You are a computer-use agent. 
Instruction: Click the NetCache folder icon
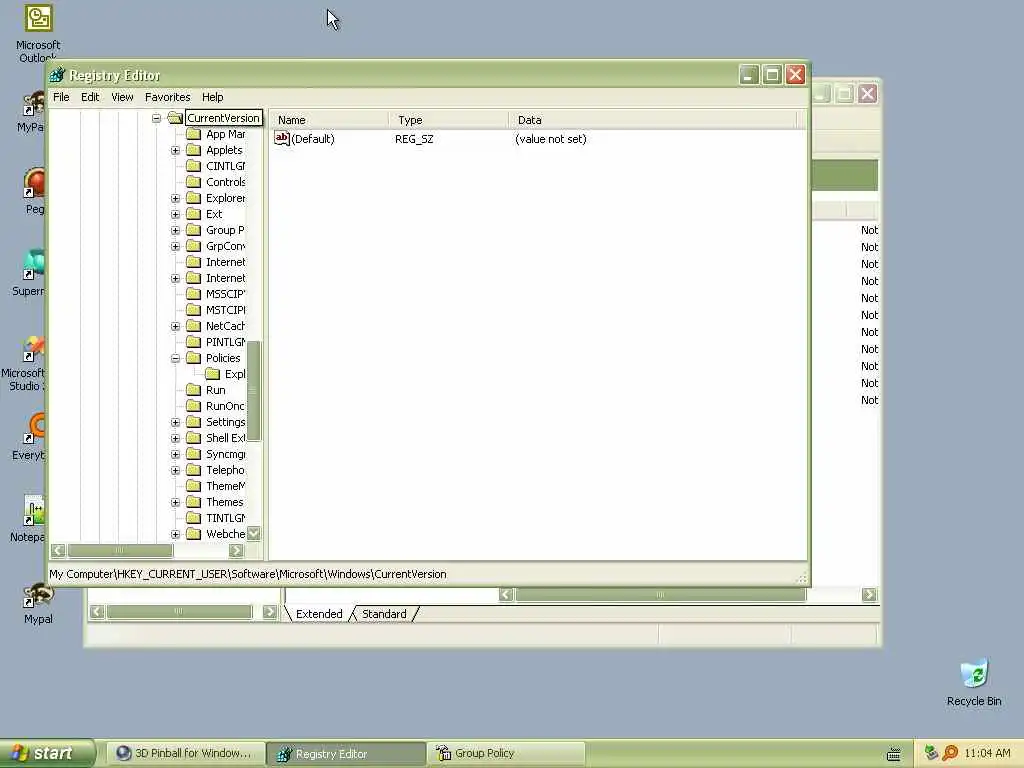[x=193, y=326]
